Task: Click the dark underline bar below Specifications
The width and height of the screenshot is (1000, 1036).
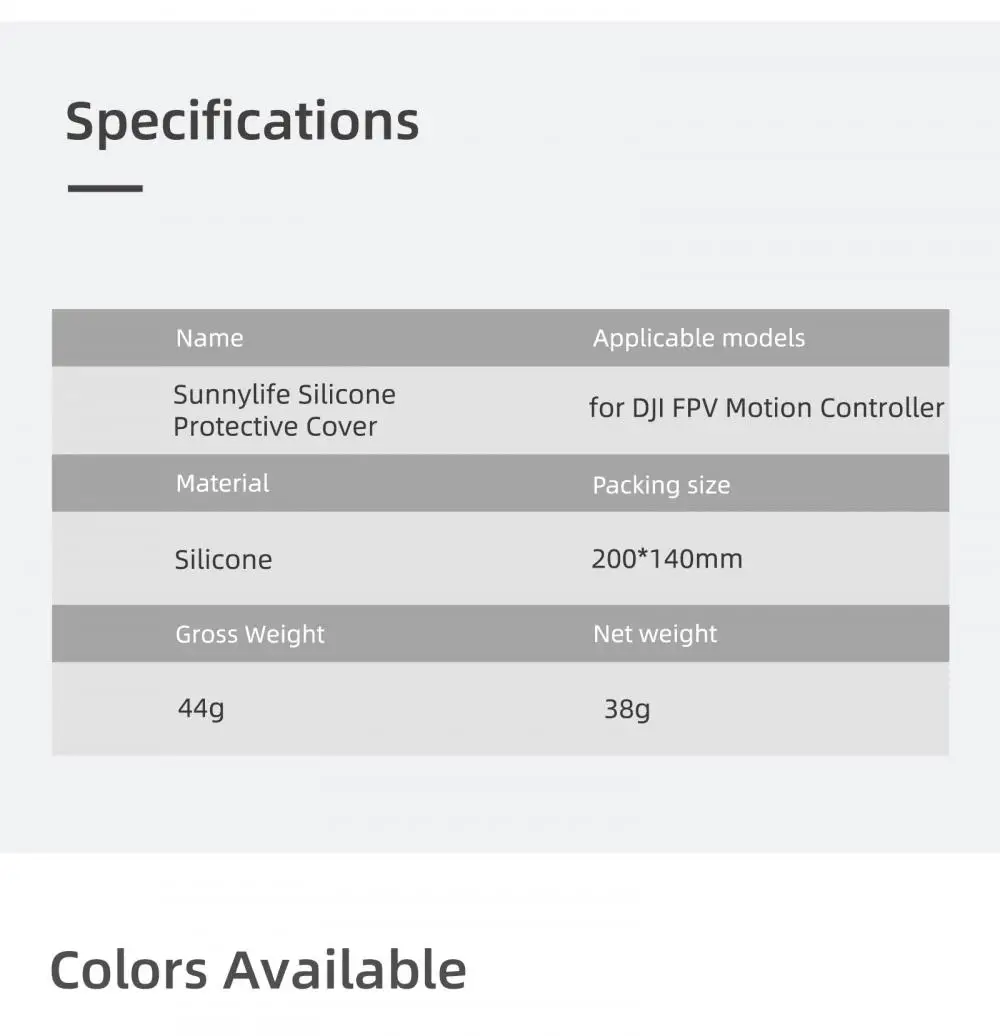Action: pyautogui.click(x=105, y=188)
